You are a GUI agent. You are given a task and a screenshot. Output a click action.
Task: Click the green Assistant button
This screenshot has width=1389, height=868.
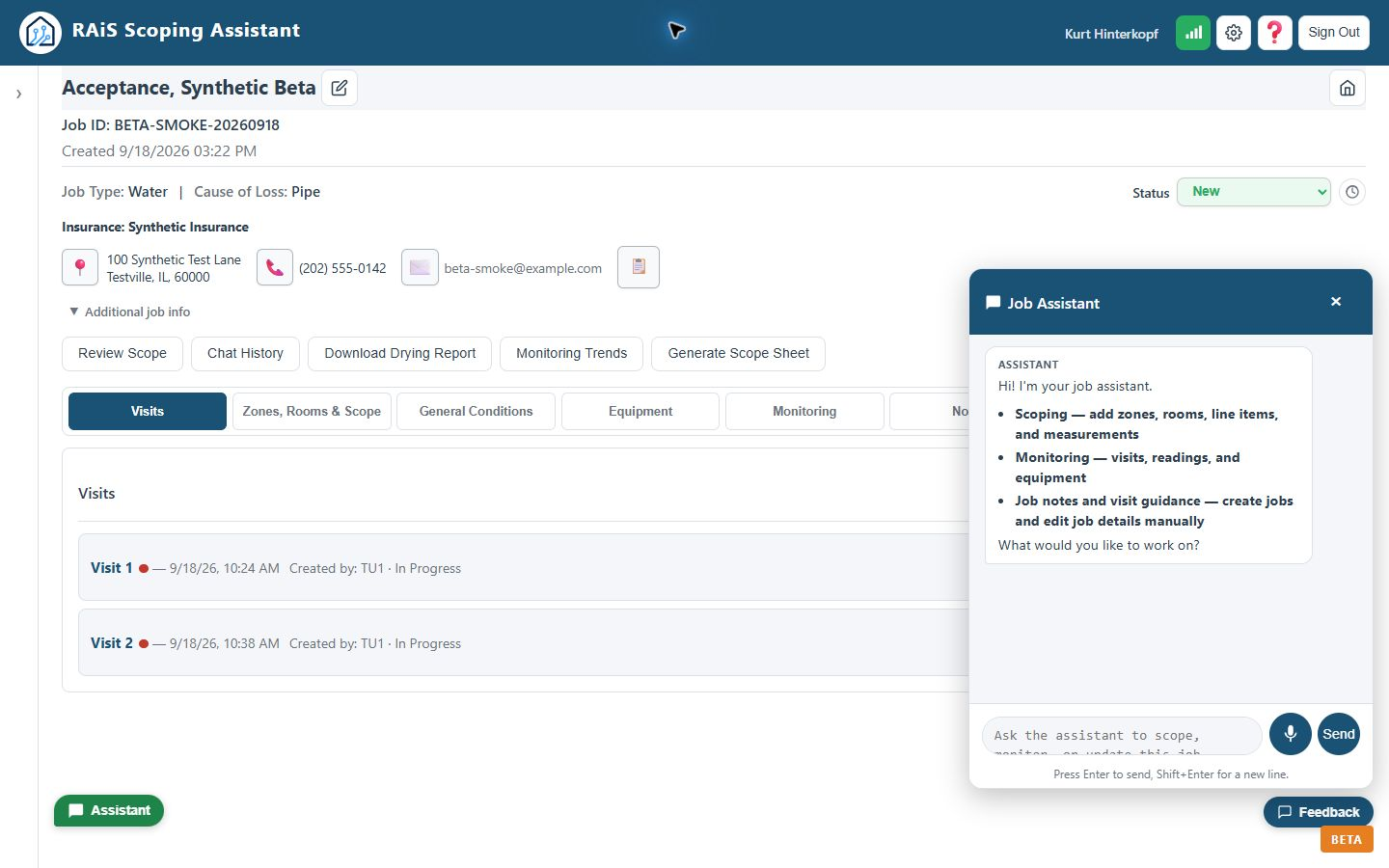tap(109, 810)
